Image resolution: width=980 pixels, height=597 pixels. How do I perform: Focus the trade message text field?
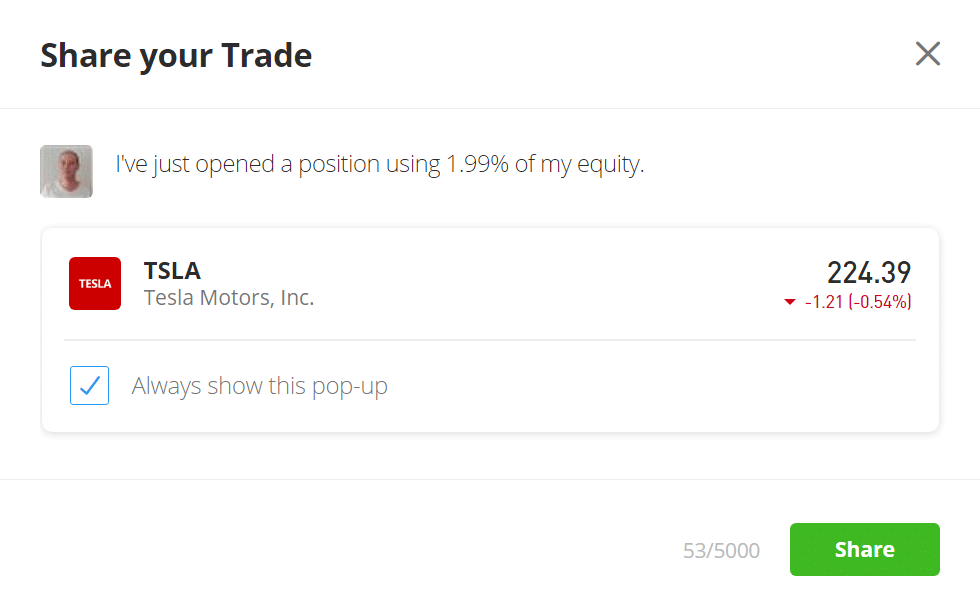379,164
